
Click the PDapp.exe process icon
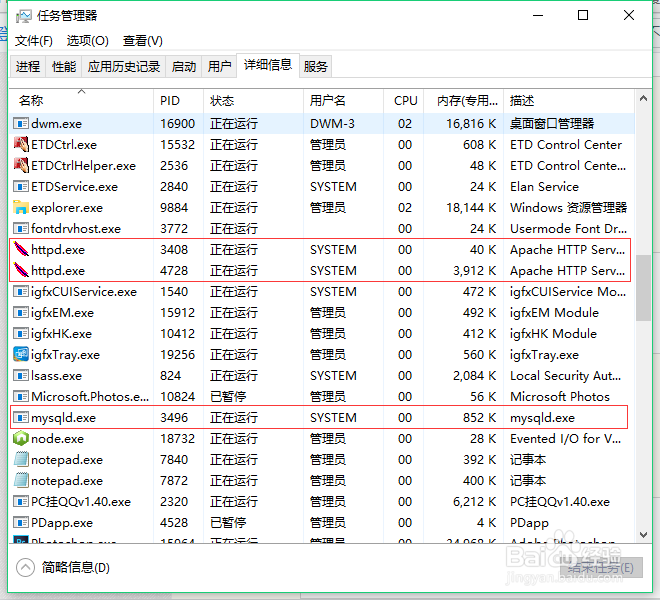tap(21, 523)
